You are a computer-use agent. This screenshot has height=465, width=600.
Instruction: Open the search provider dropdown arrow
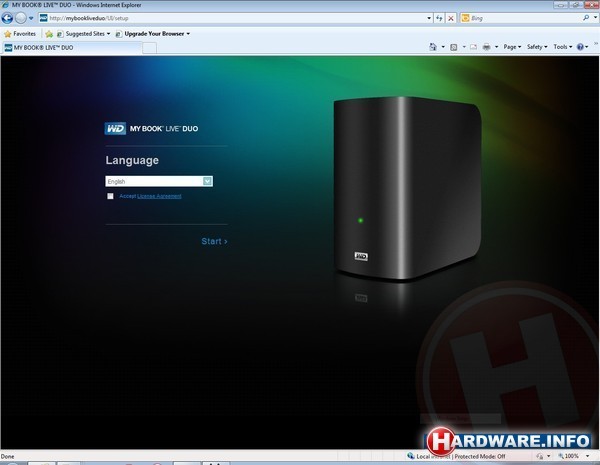(595, 18)
